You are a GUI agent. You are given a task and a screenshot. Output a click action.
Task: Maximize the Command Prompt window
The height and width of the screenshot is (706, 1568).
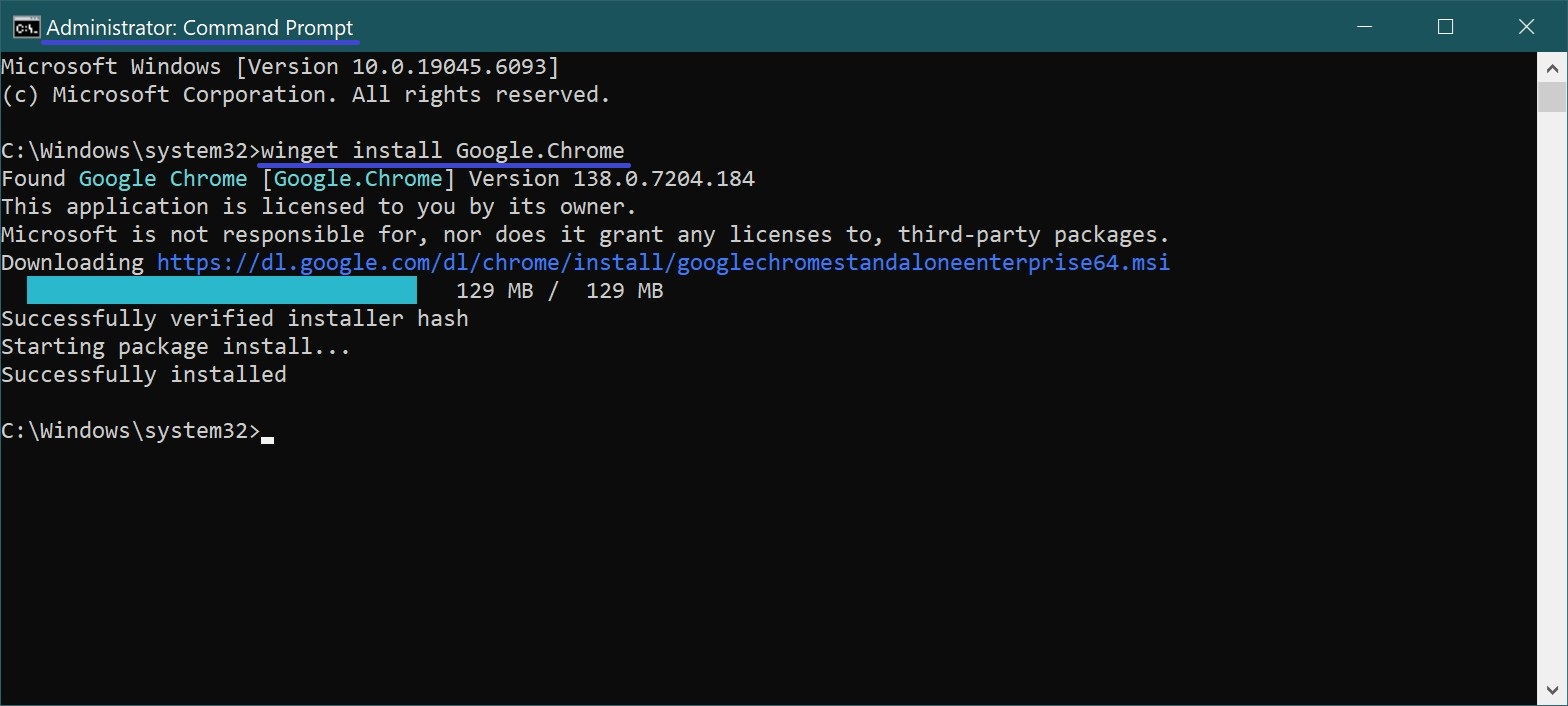tap(1445, 27)
